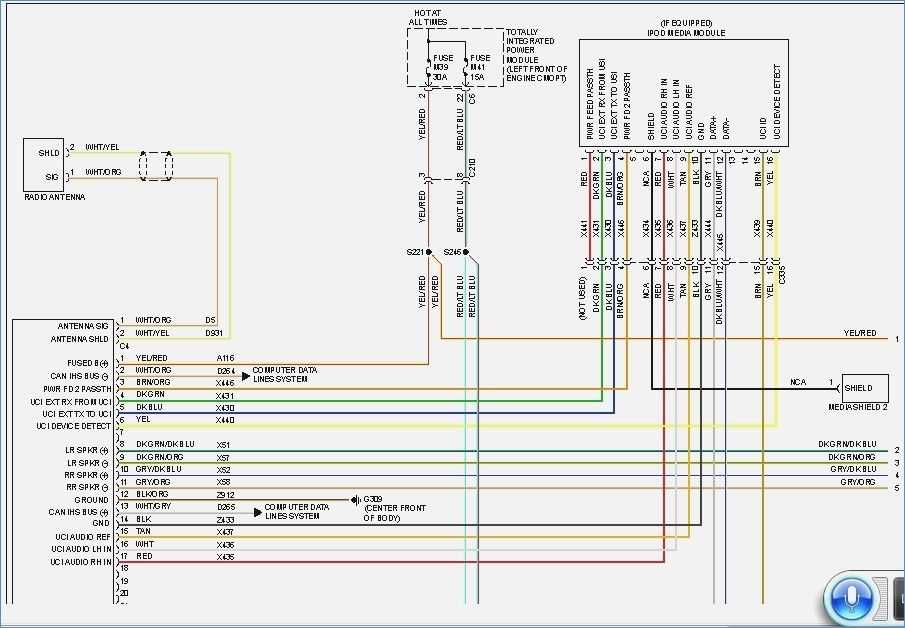Click the blue microphone icon at bottom right
This screenshot has height=628, width=905.
point(851,597)
